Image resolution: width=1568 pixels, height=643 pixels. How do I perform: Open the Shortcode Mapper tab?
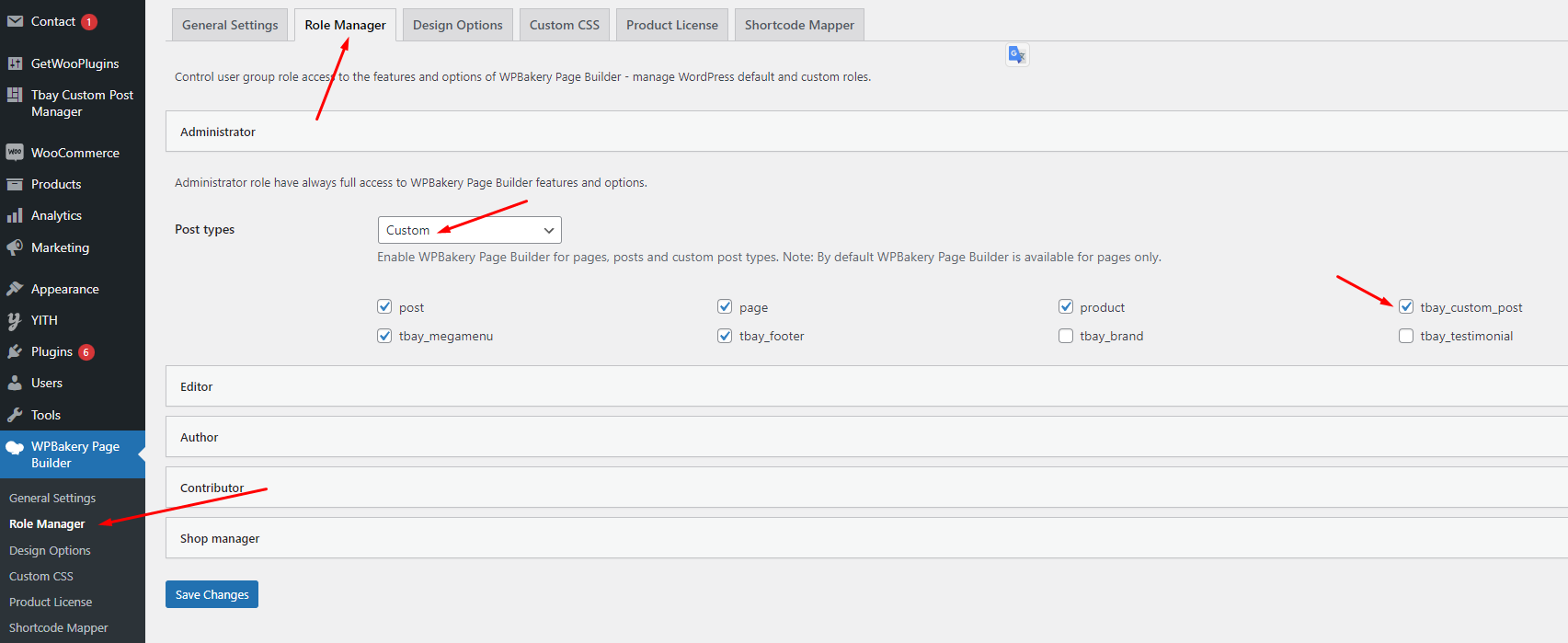tap(799, 25)
